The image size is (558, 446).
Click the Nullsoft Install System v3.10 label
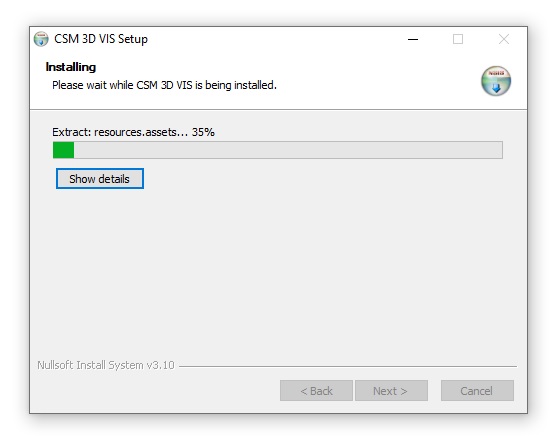tap(106, 365)
